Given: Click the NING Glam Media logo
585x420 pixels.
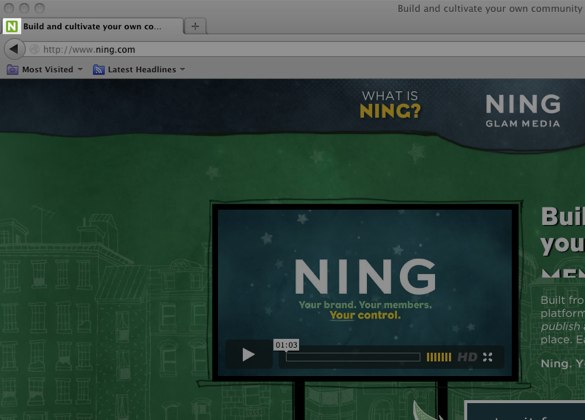Looking at the screenshot, I should [523, 110].
